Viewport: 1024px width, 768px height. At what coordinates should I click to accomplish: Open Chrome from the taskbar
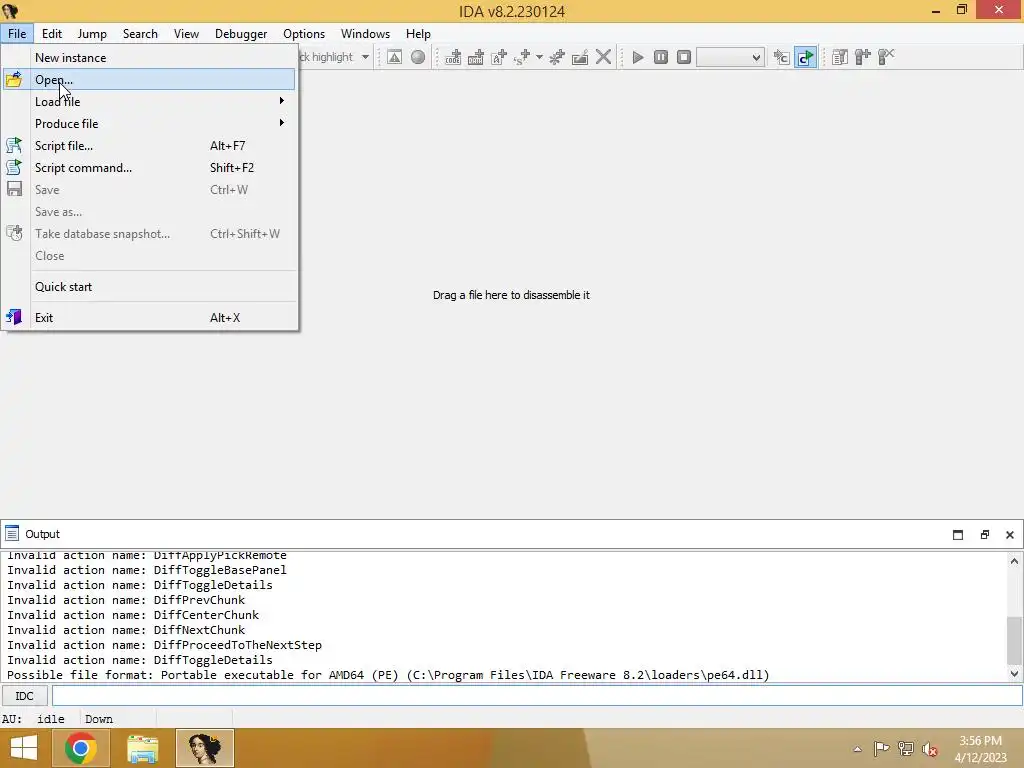pos(81,748)
